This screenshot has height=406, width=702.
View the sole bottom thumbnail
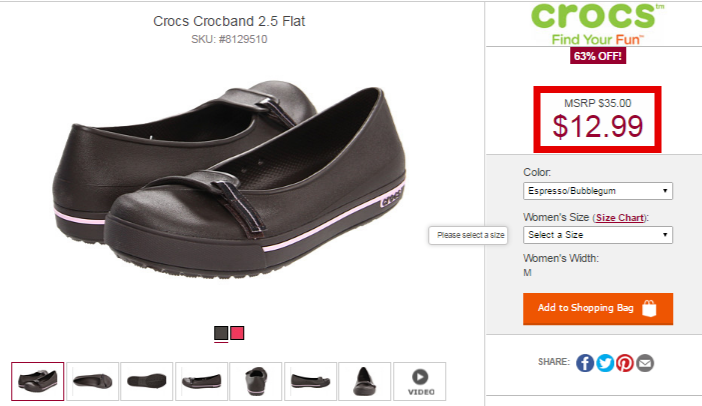147,381
